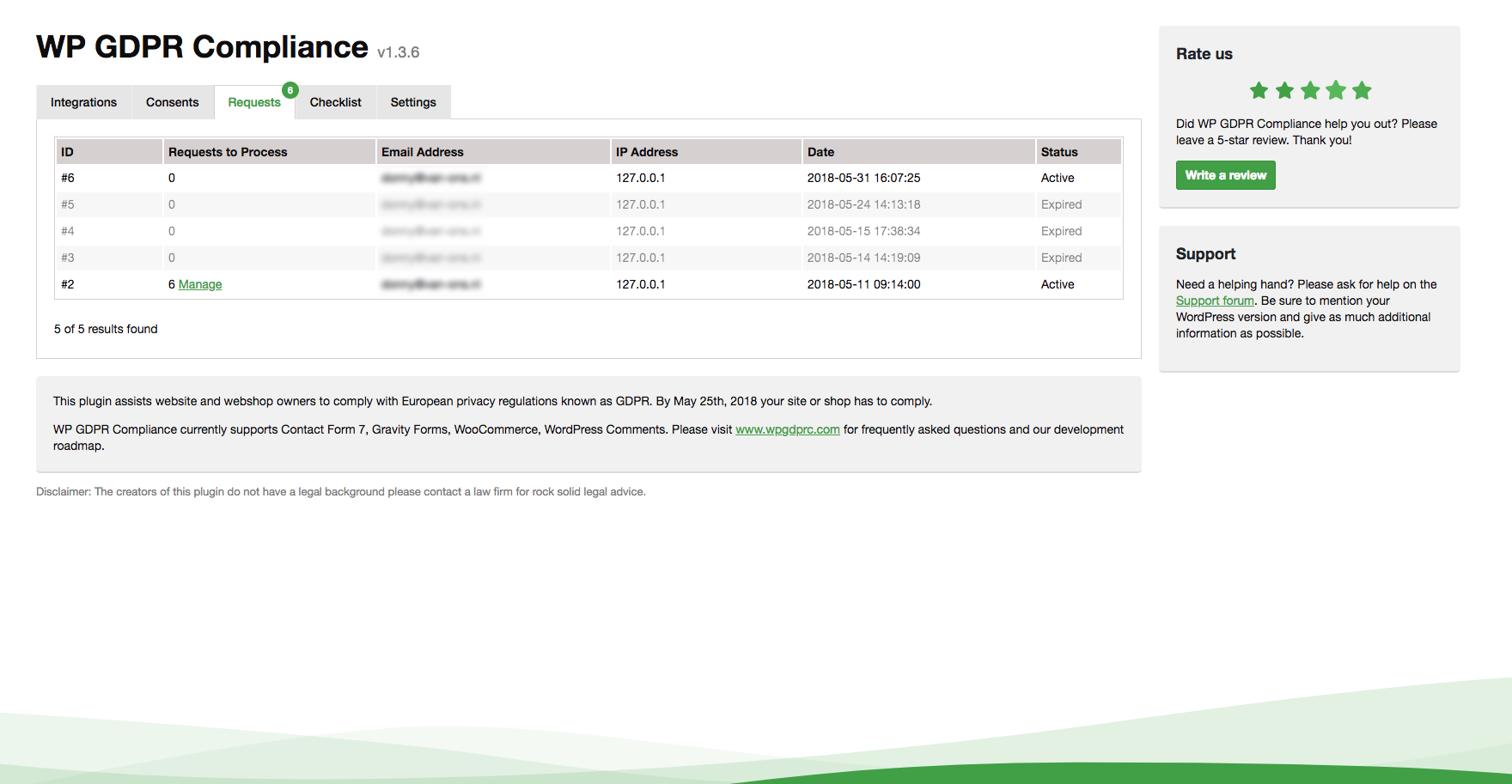Click the Write a review button

1225,175
